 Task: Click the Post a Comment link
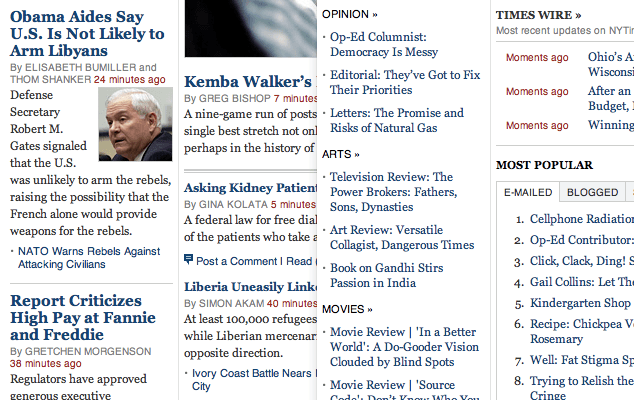(237, 261)
